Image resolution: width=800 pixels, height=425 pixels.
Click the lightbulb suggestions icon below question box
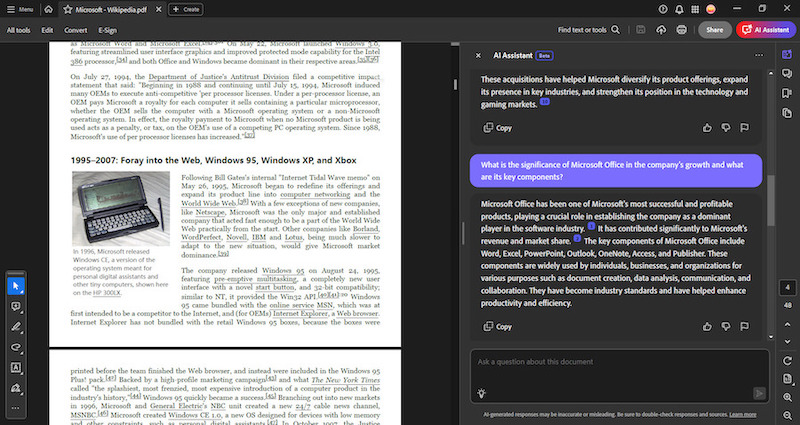(x=482, y=393)
